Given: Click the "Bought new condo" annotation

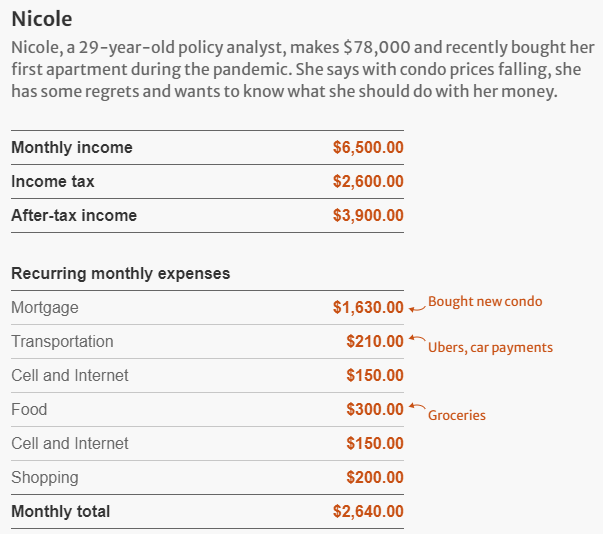Looking at the screenshot, I should point(485,301).
